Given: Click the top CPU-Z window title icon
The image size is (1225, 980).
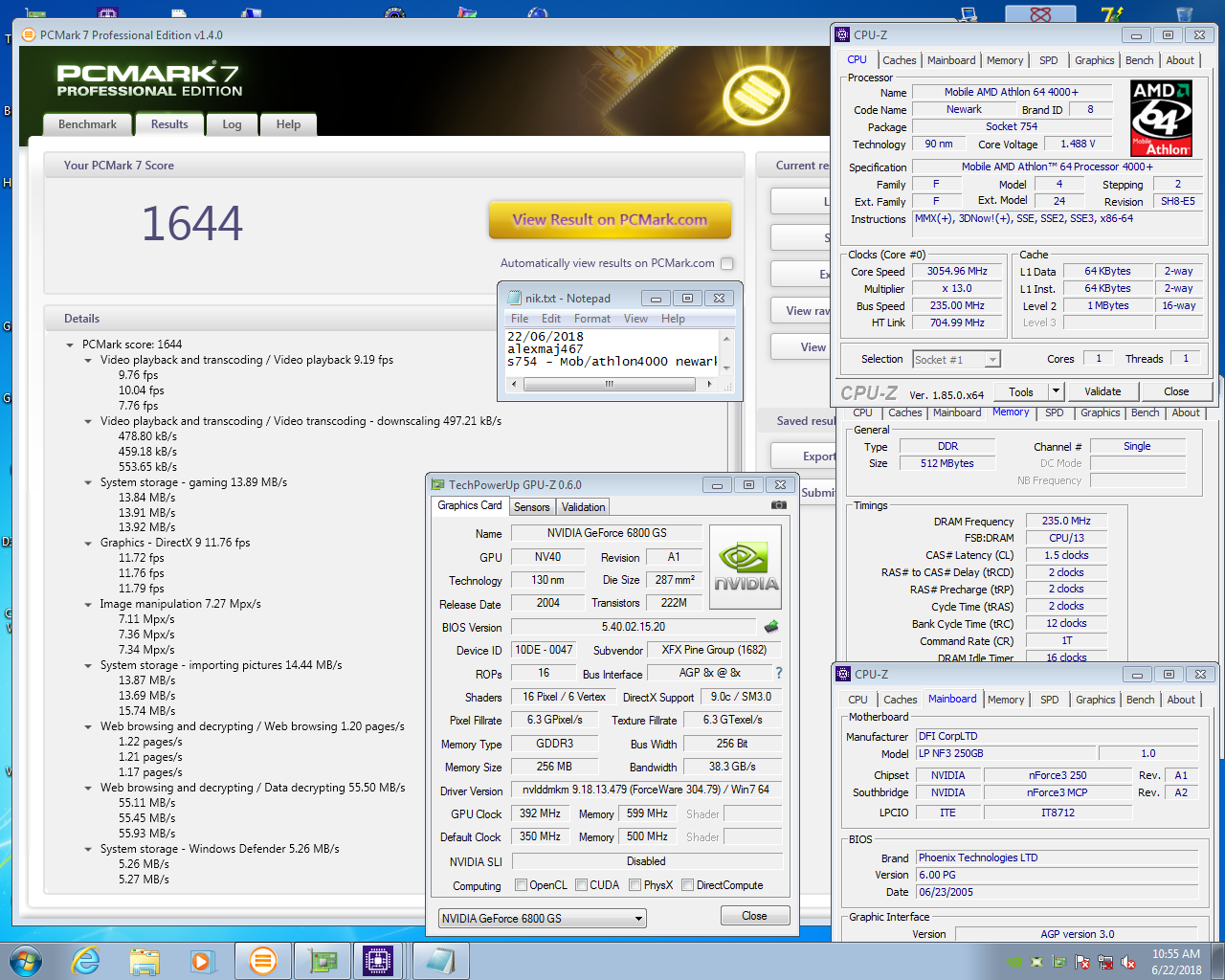Looking at the screenshot, I should [x=842, y=34].
